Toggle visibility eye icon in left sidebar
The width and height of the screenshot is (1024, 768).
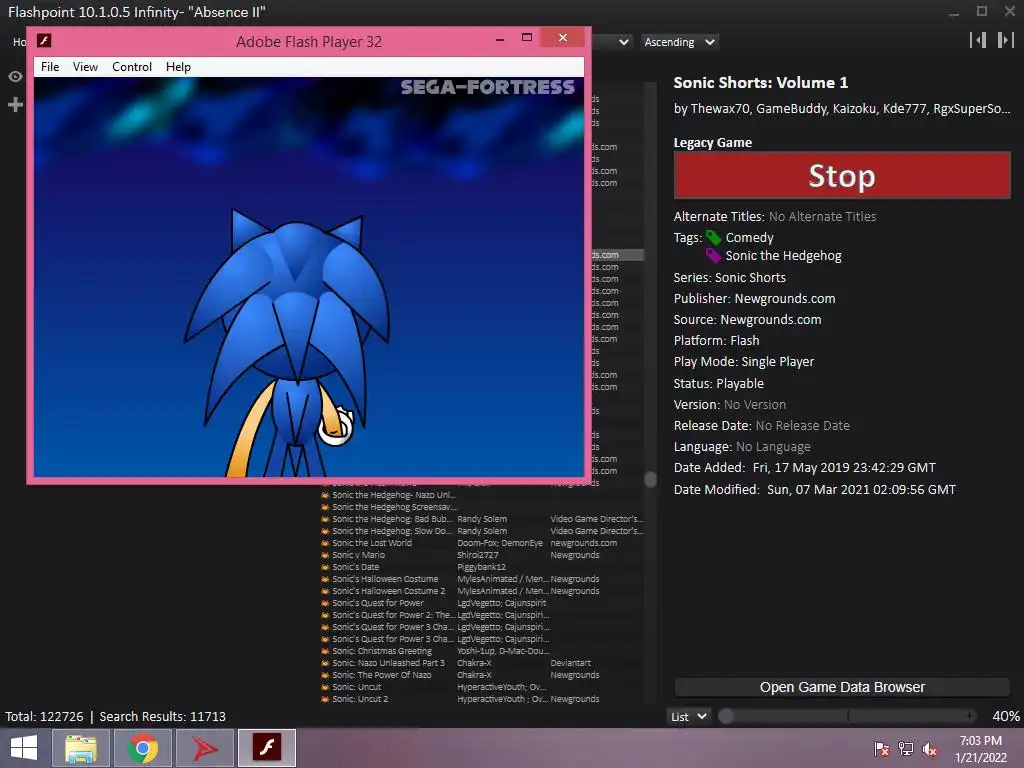15,76
